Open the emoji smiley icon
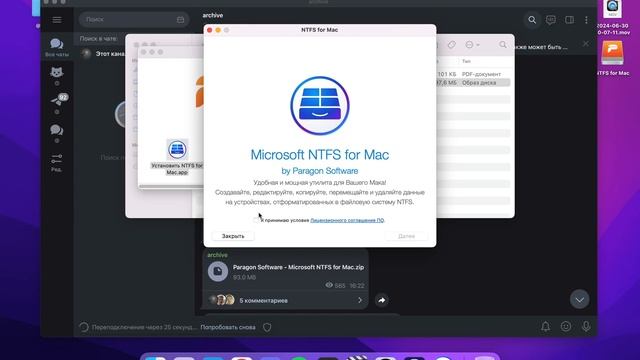640x360 pixels. 566,326
